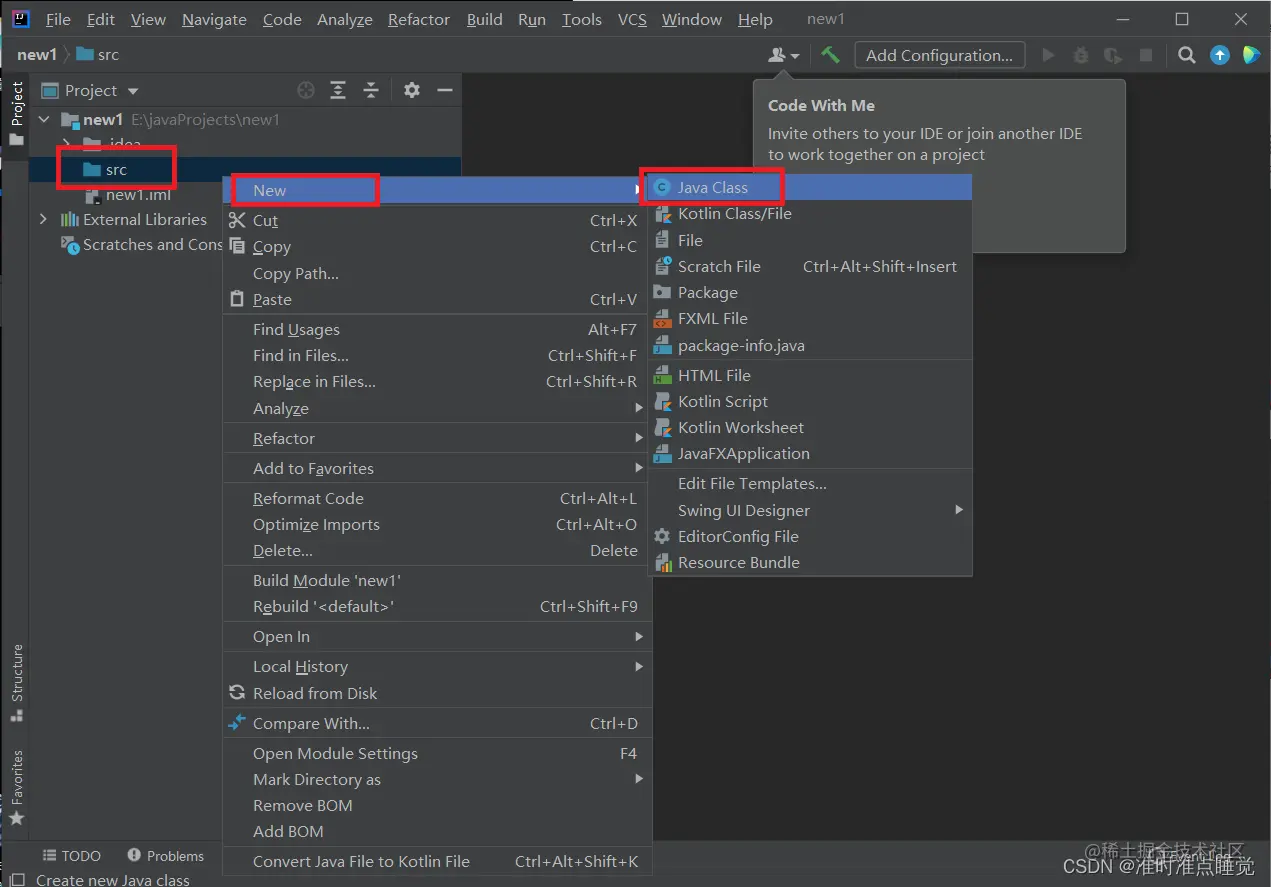Choose Kotlin Script in the New submenu

coord(811,401)
